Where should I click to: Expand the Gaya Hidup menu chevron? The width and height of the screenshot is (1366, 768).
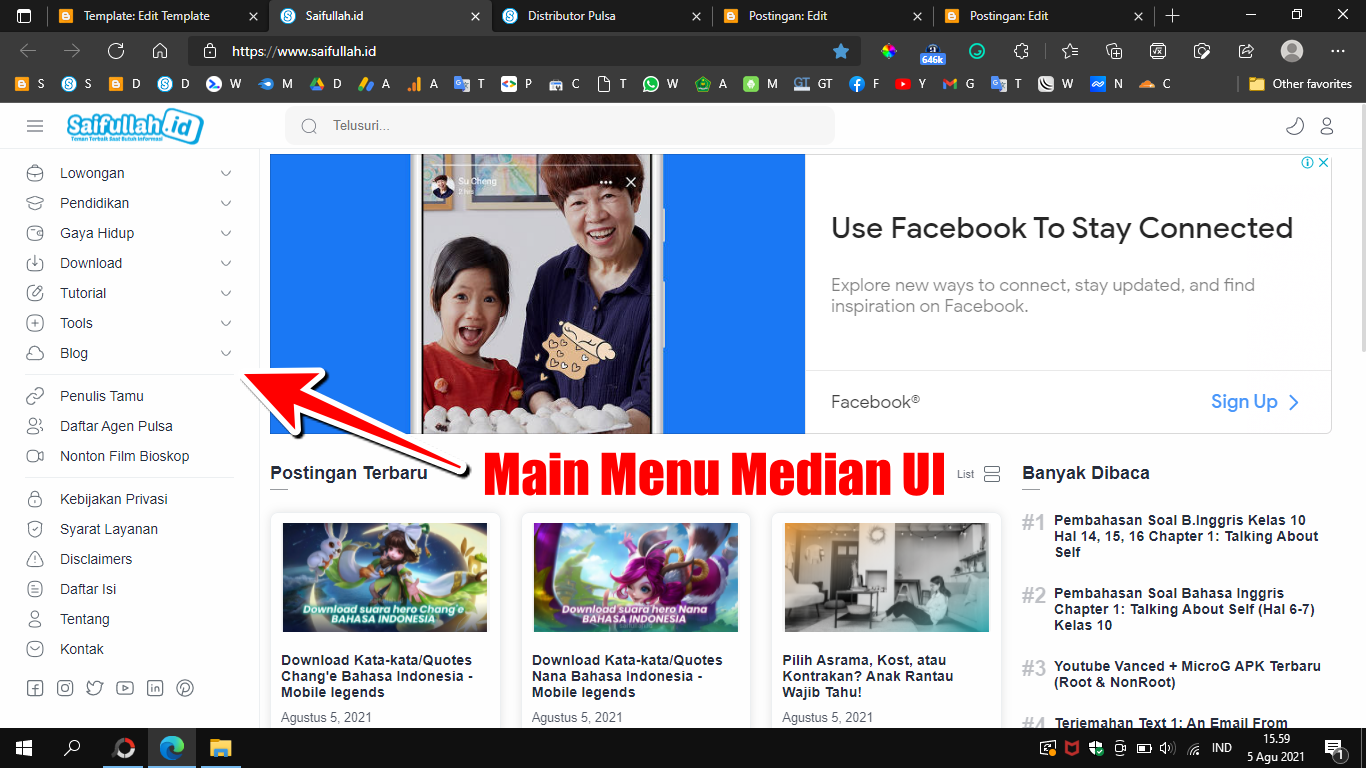coord(226,233)
